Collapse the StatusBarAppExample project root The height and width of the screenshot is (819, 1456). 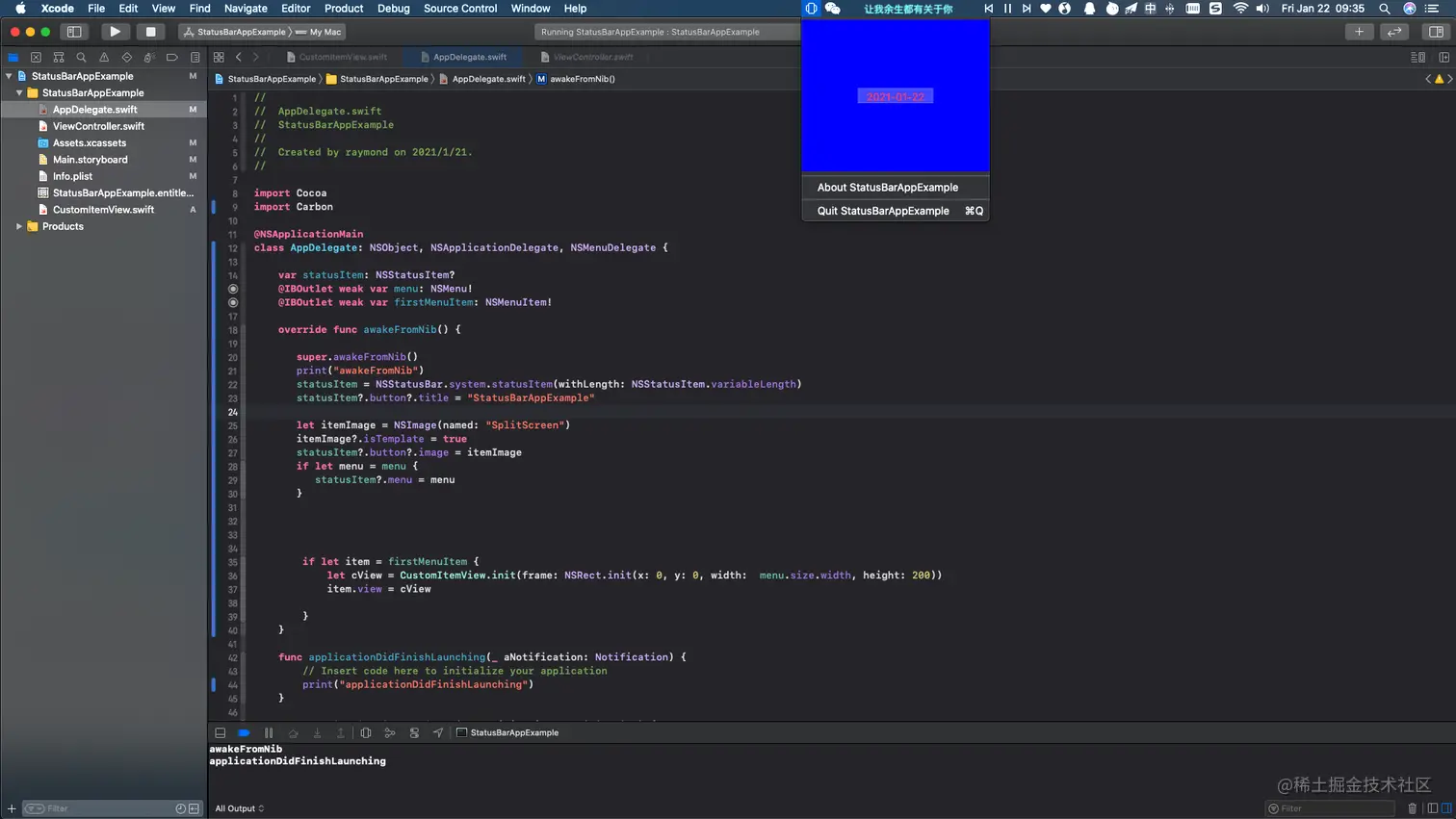pyautogui.click(x=9, y=76)
